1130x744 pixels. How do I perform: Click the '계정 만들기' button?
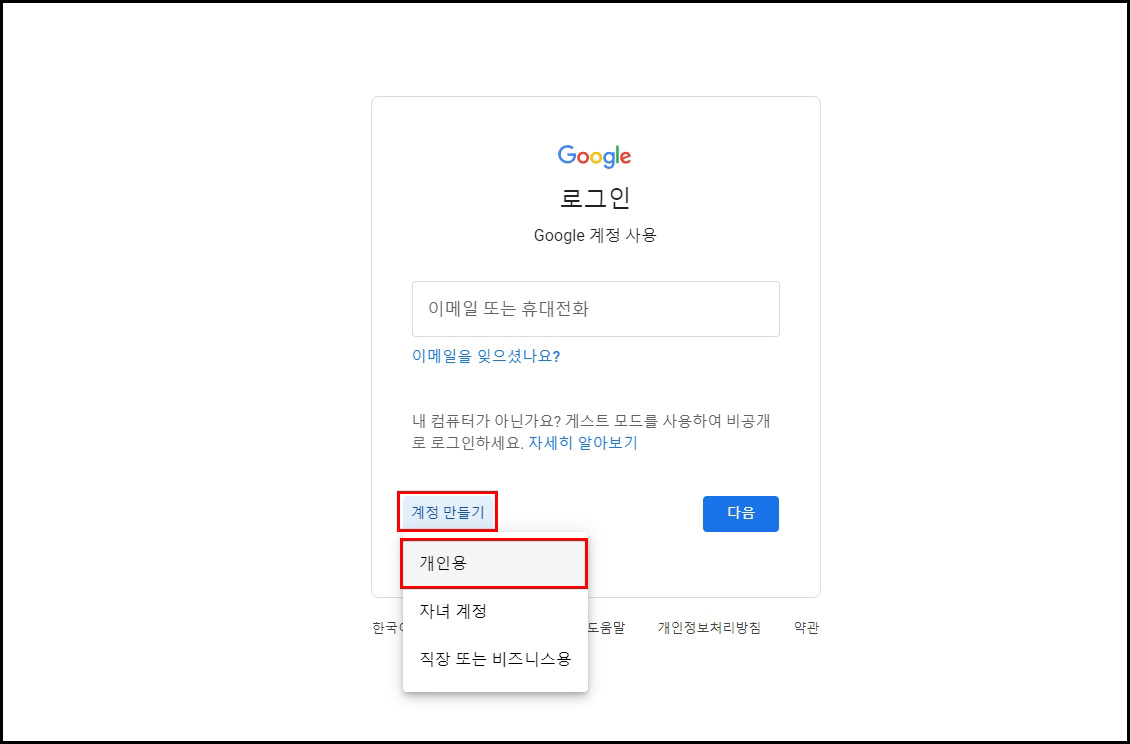click(x=448, y=513)
